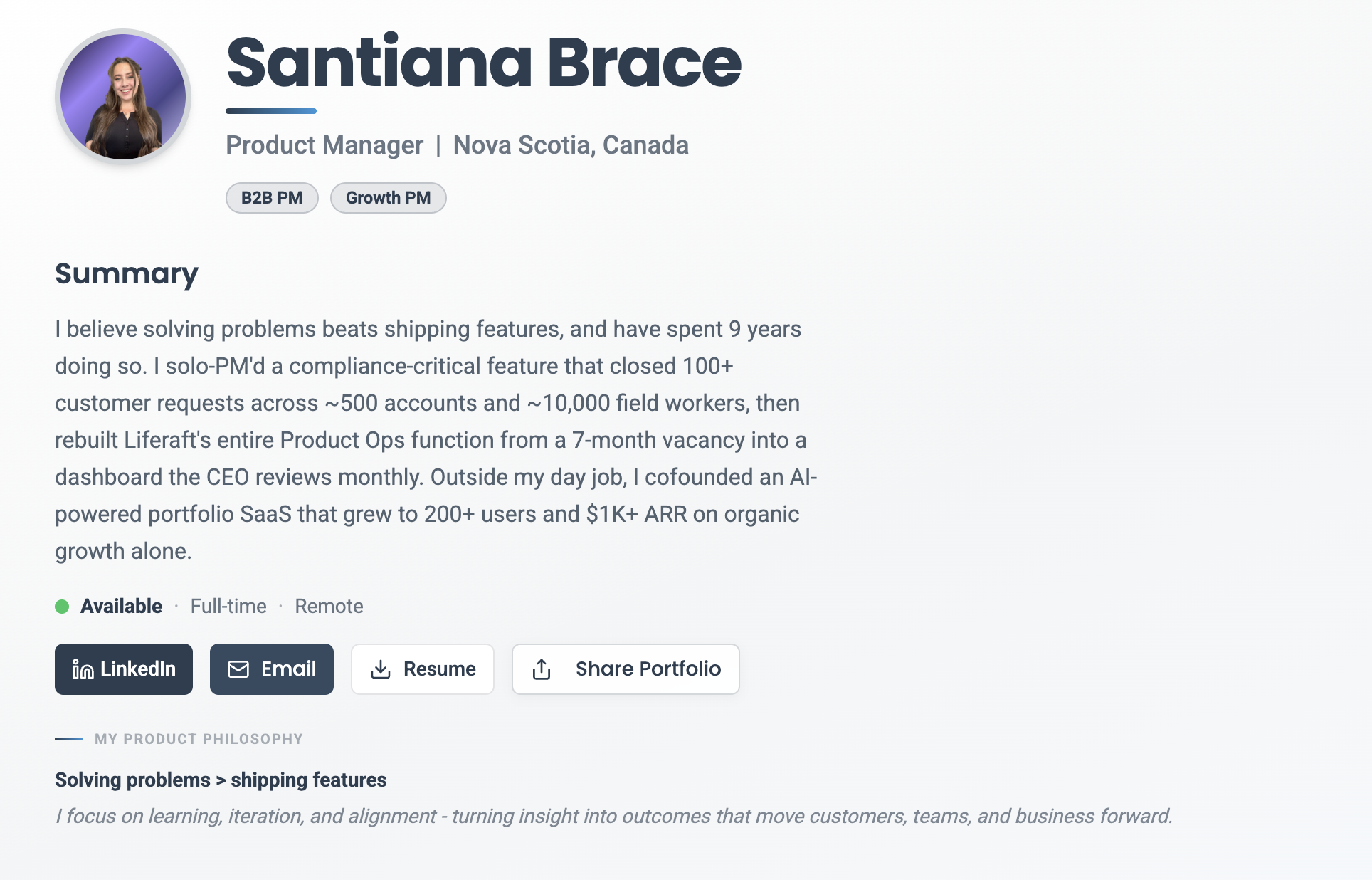
Task: Click the Share Portfolio button text
Action: [648, 669]
